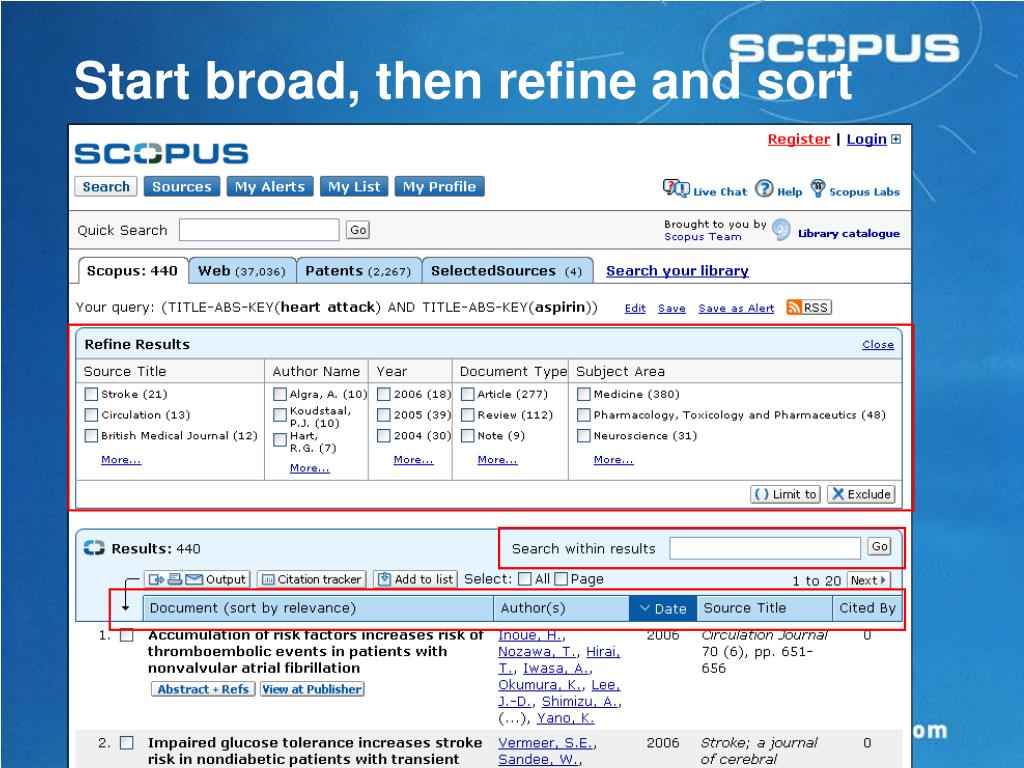Open the Live Chat icon
Image resolution: width=1024 pixels, height=768 pixels.
676,189
